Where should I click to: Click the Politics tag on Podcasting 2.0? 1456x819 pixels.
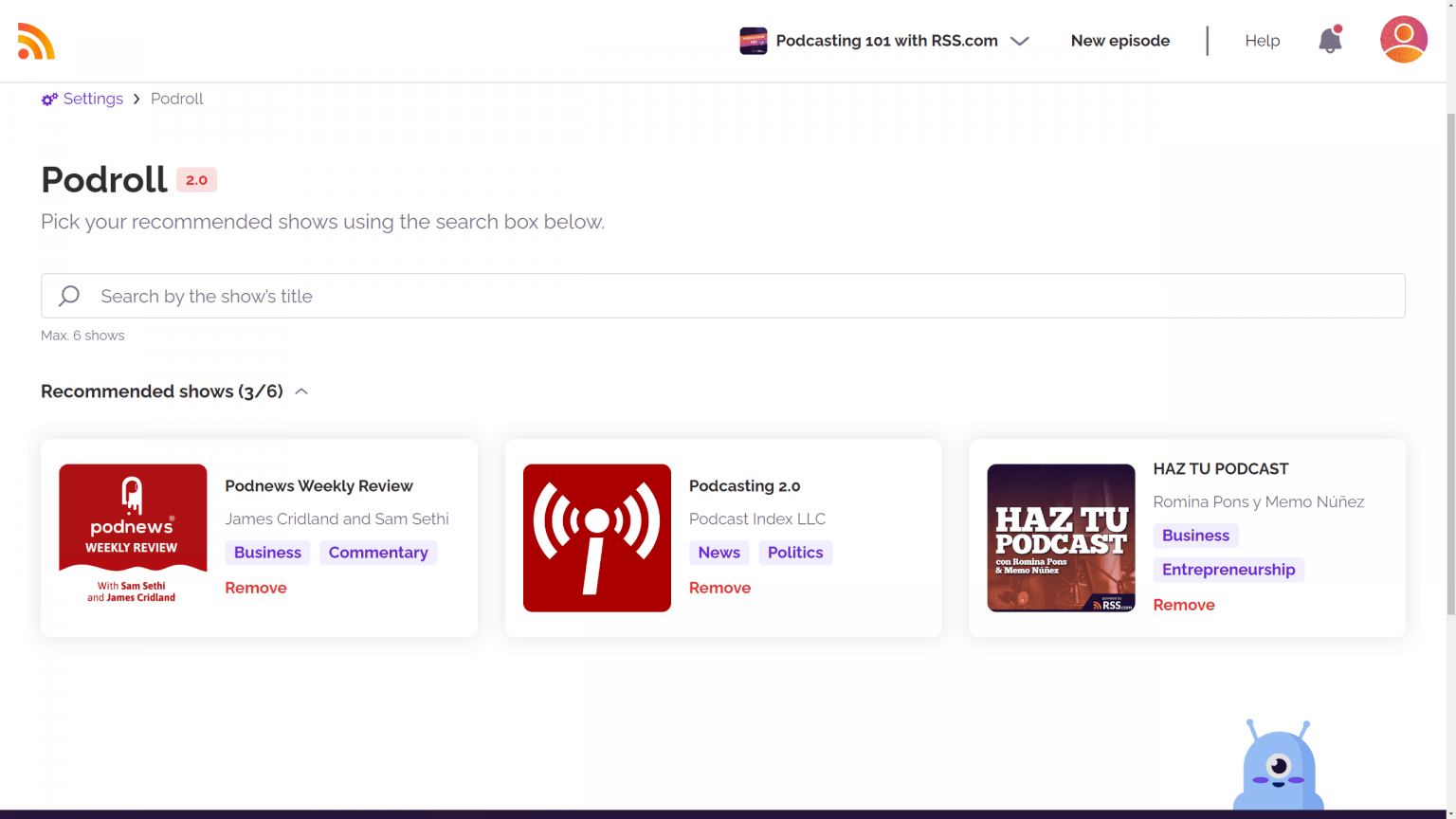(794, 553)
